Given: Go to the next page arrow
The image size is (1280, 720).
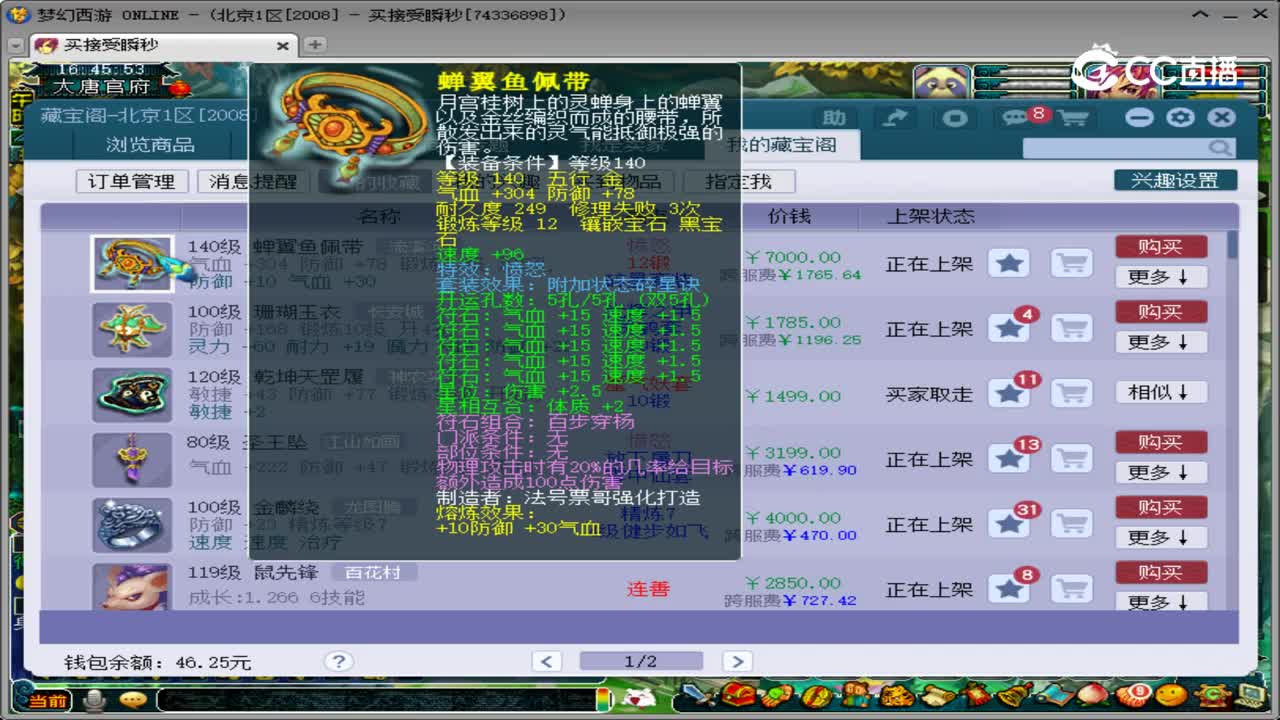Looking at the screenshot, I should [737, 661].
